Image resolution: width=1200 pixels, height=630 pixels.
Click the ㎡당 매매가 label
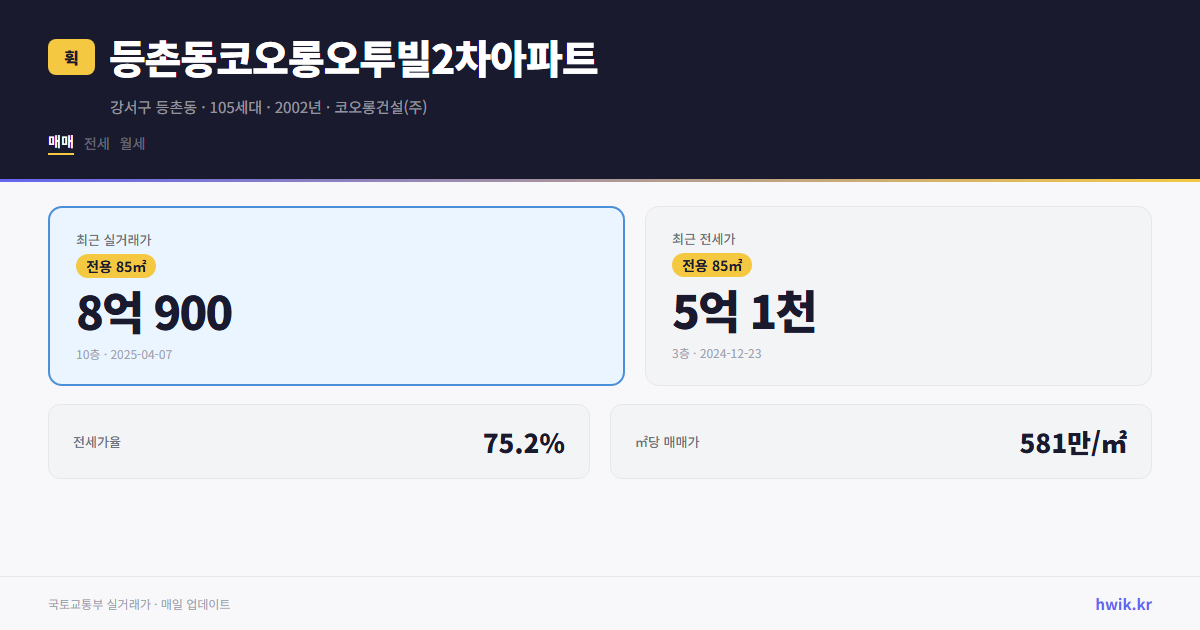pyautogui.click(x=666, y=441)
